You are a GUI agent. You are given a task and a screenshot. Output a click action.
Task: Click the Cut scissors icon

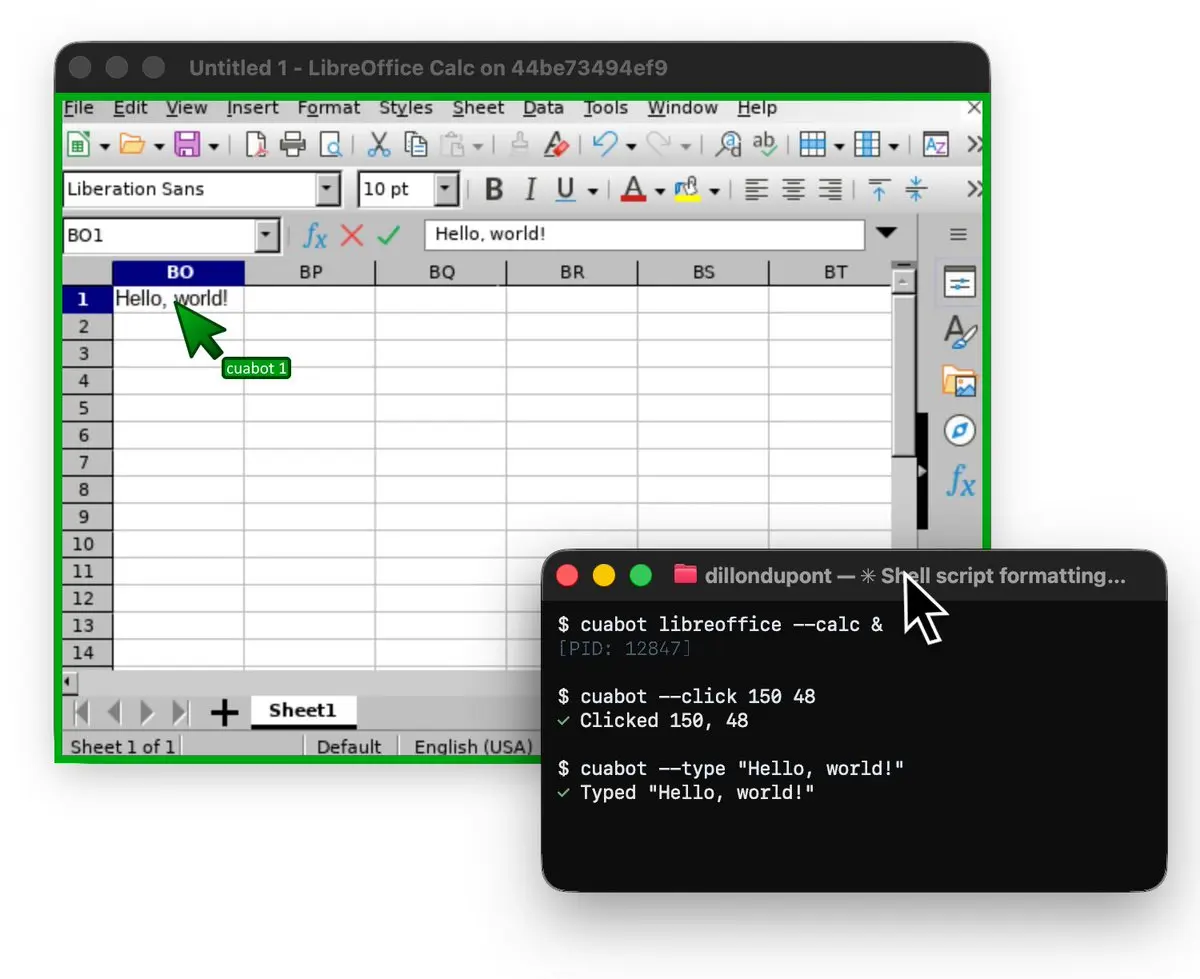pos(378,145)
